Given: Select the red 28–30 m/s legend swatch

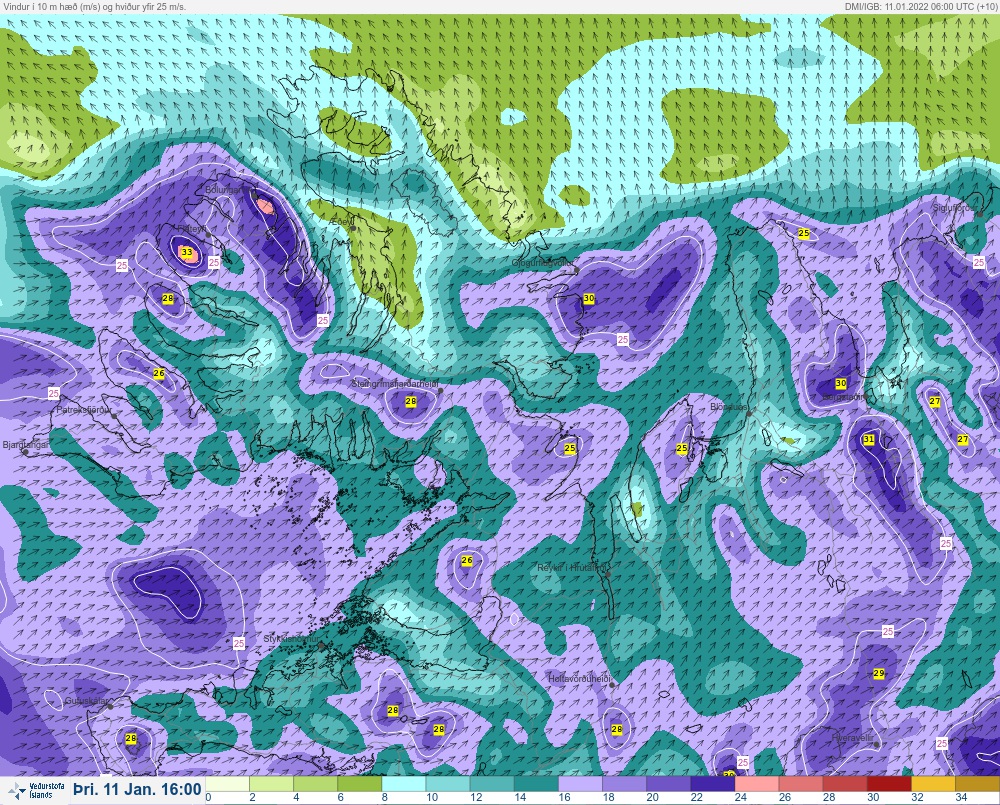Looking at the screenshot, I should coord(845,783).
